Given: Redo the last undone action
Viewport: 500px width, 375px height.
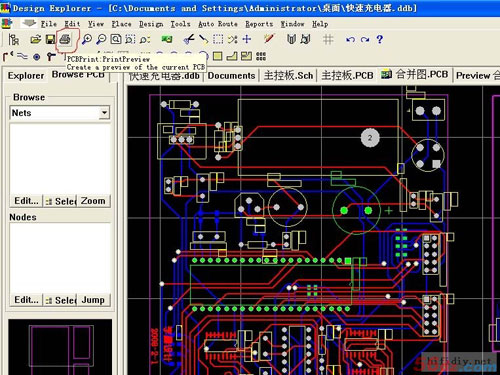Looking at the screenshot, I should pyautogui.click(x=365, y=40).
